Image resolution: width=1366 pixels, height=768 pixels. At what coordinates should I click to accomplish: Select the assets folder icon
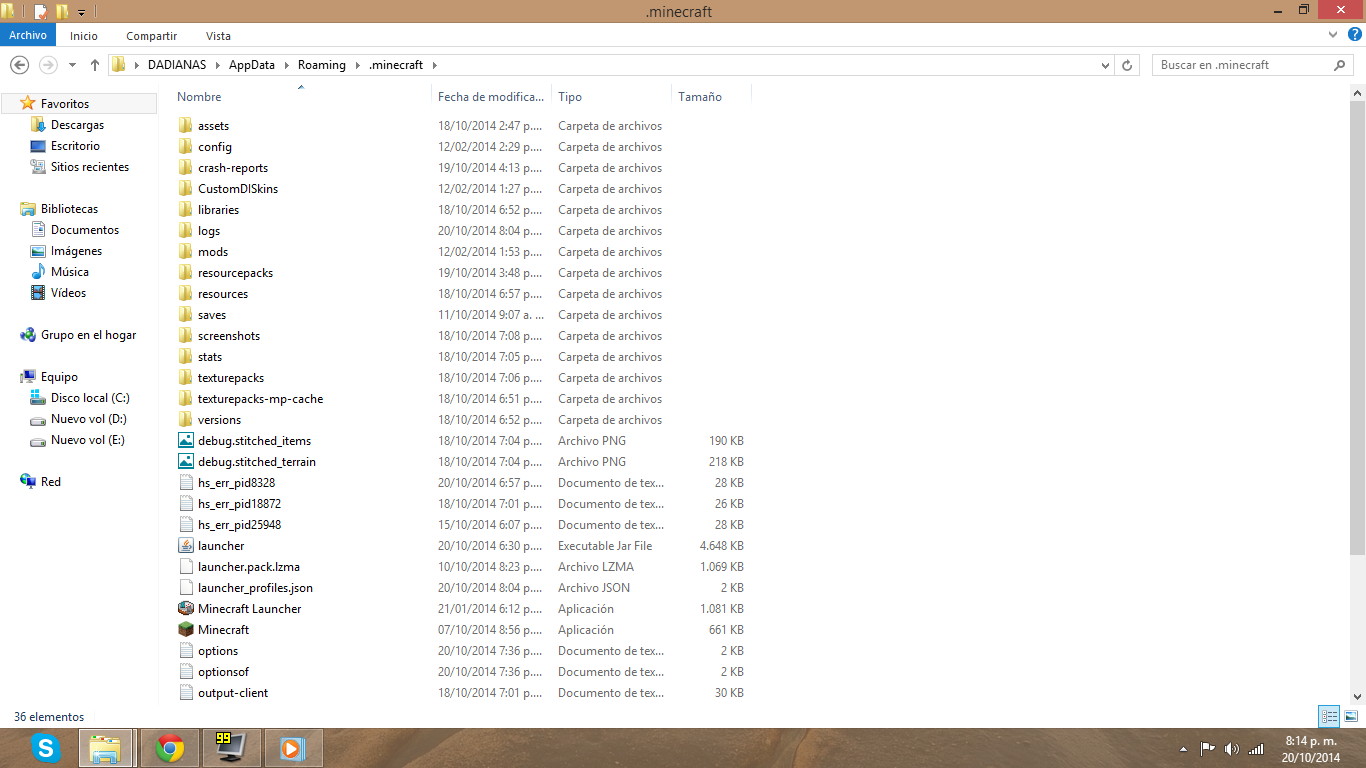tap(186, 126)
